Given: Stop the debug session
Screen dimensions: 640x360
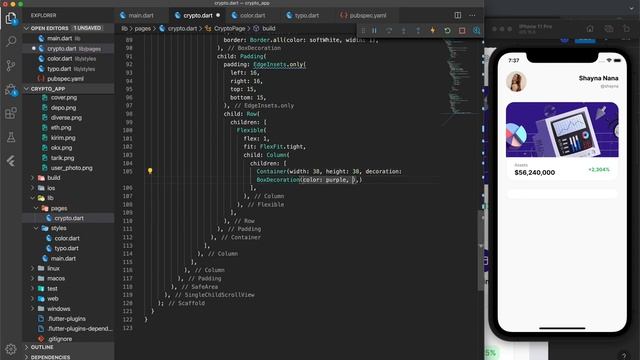Looking at the screenshot, I should click(x=462, y=31).
